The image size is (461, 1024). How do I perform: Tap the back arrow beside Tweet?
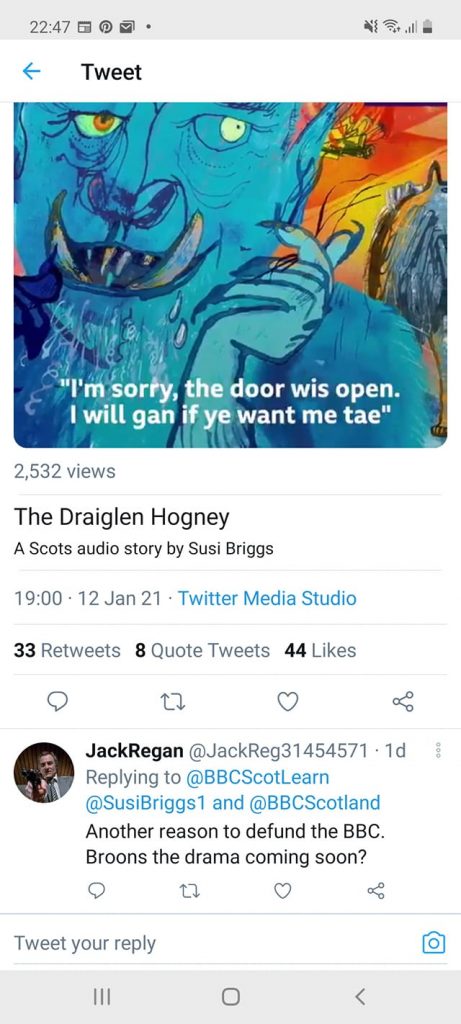tap(31, 72)
